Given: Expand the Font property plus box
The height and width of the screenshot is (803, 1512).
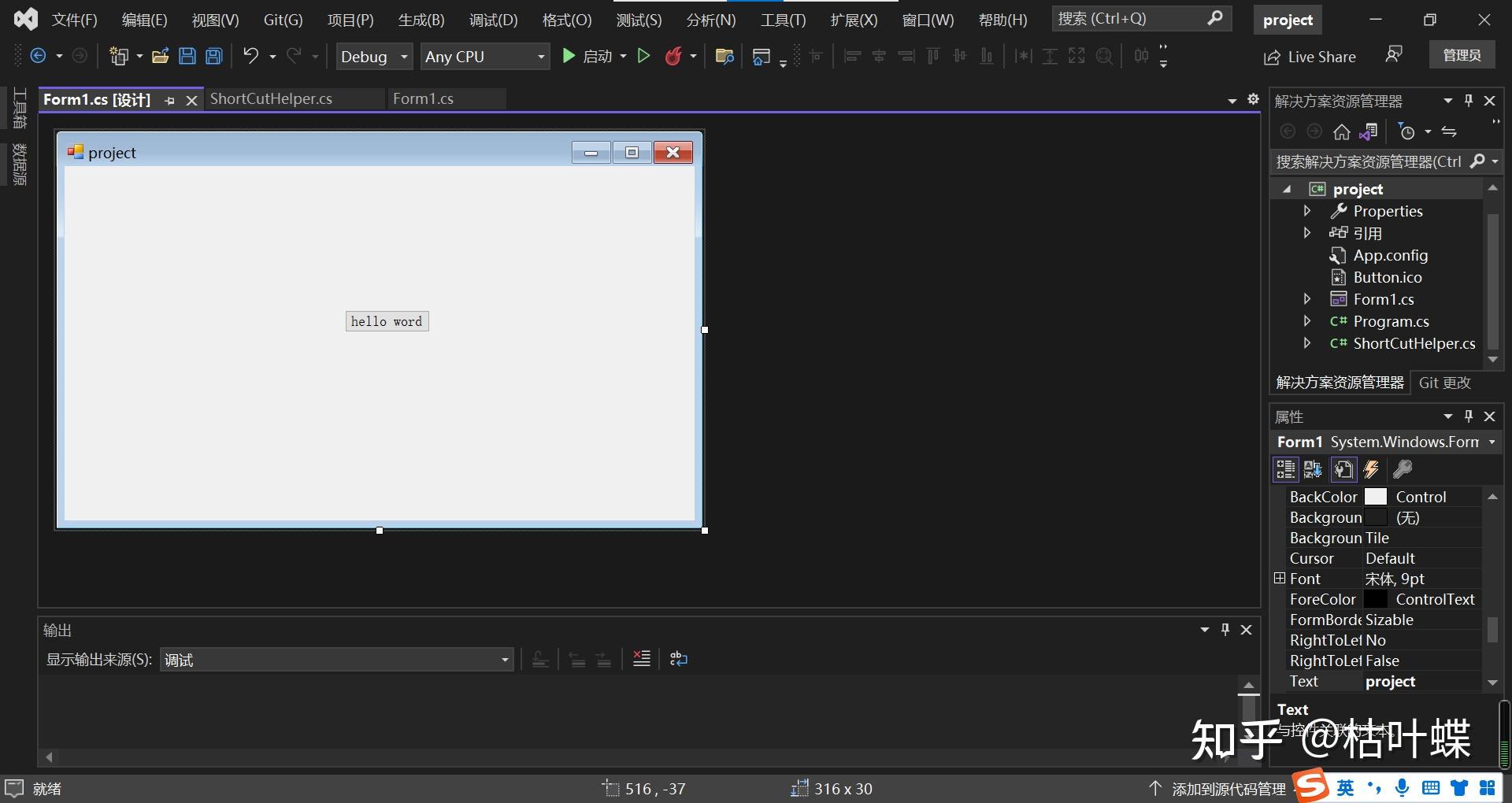Looking at the screenshot, I should 1280,579.
